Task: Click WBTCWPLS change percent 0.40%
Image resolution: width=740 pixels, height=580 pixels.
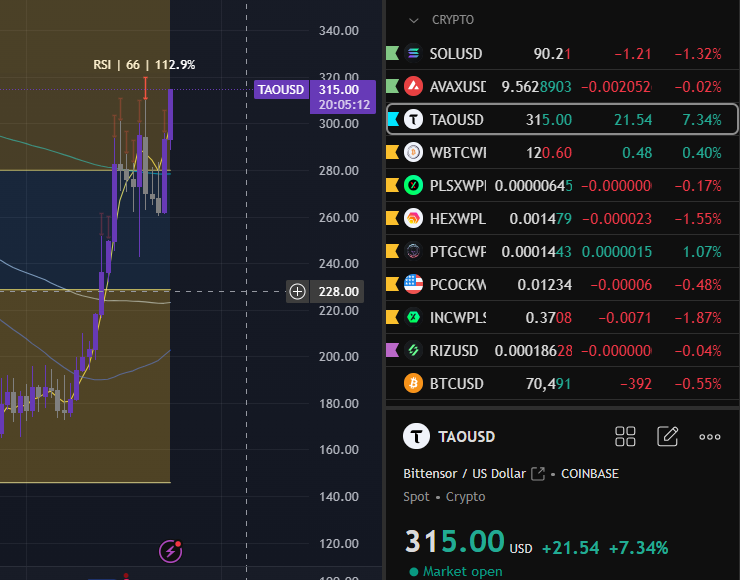Action: click(702, 153)
